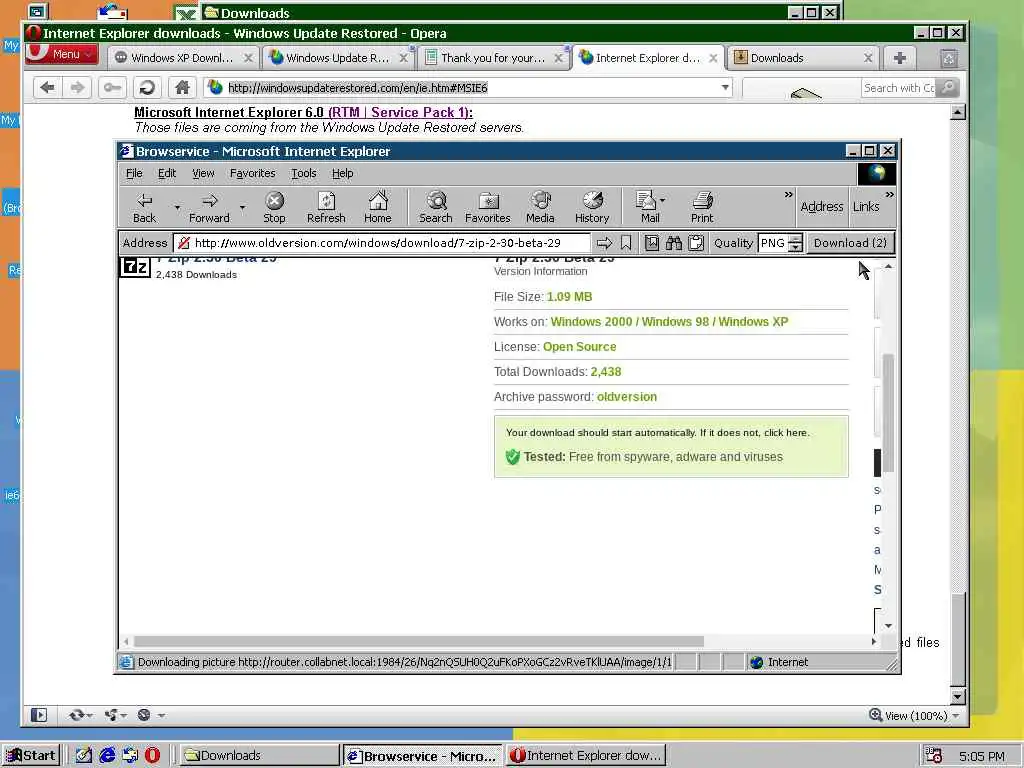The width and height of the screenshot is (1024, 768).
Task: Click the Forward arrow in Internet Explorer
Action: coord(209,208)
